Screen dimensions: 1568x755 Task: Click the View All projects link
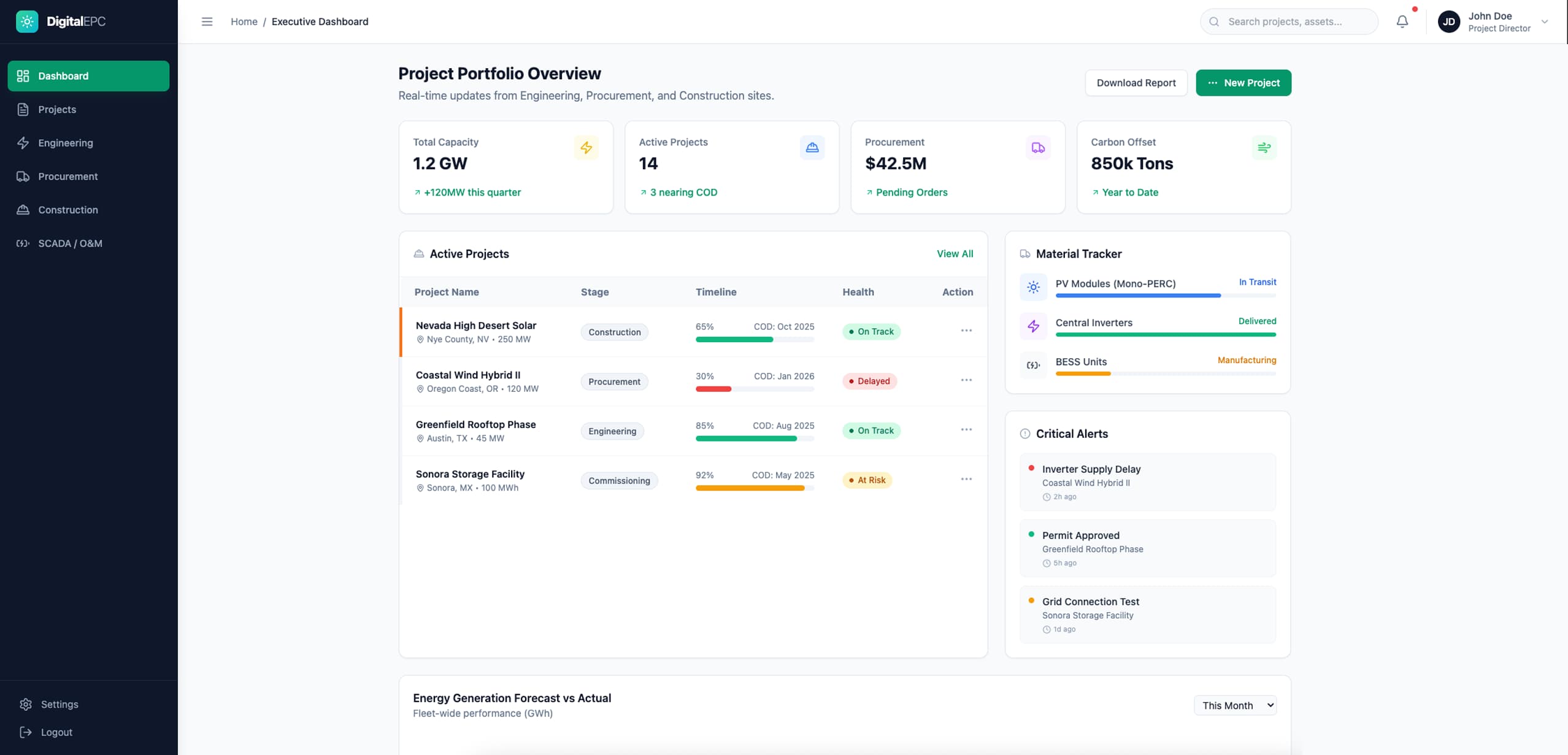click(x=955, y=254)
